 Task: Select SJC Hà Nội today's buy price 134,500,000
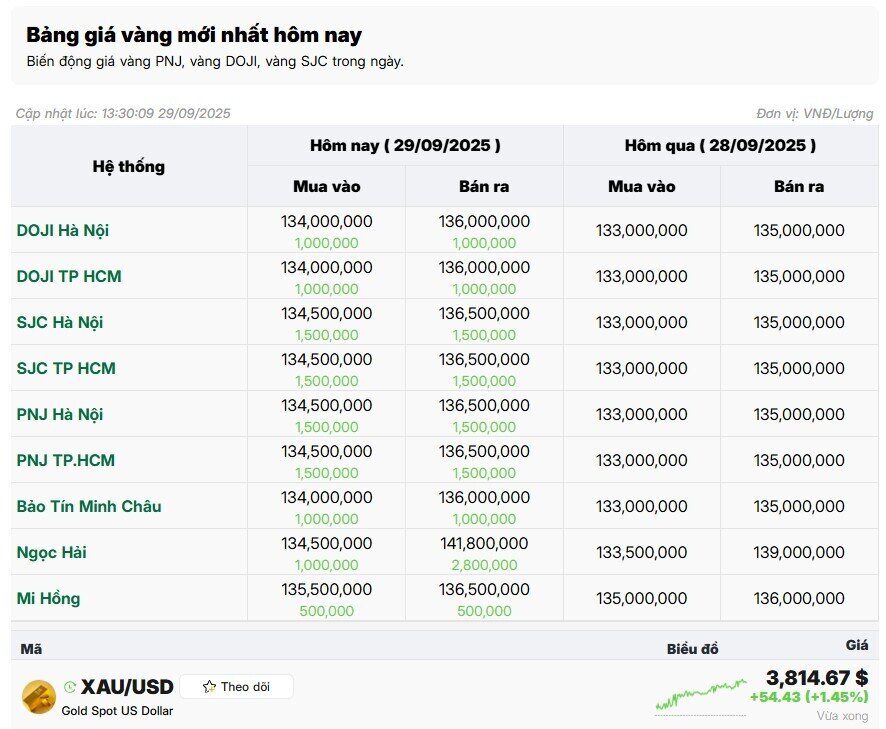pyautogui.click(x=327, y=314)
